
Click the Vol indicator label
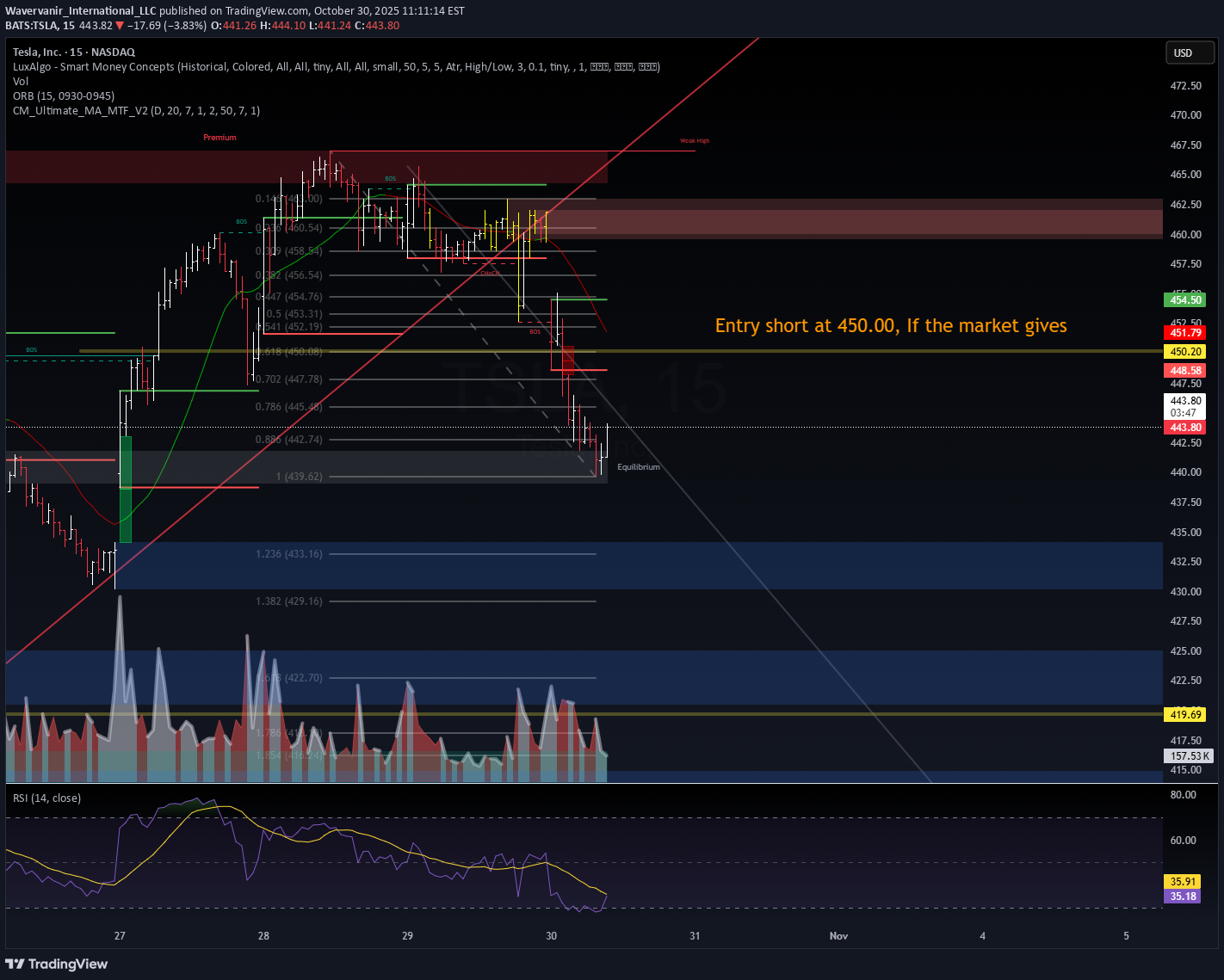21,82
